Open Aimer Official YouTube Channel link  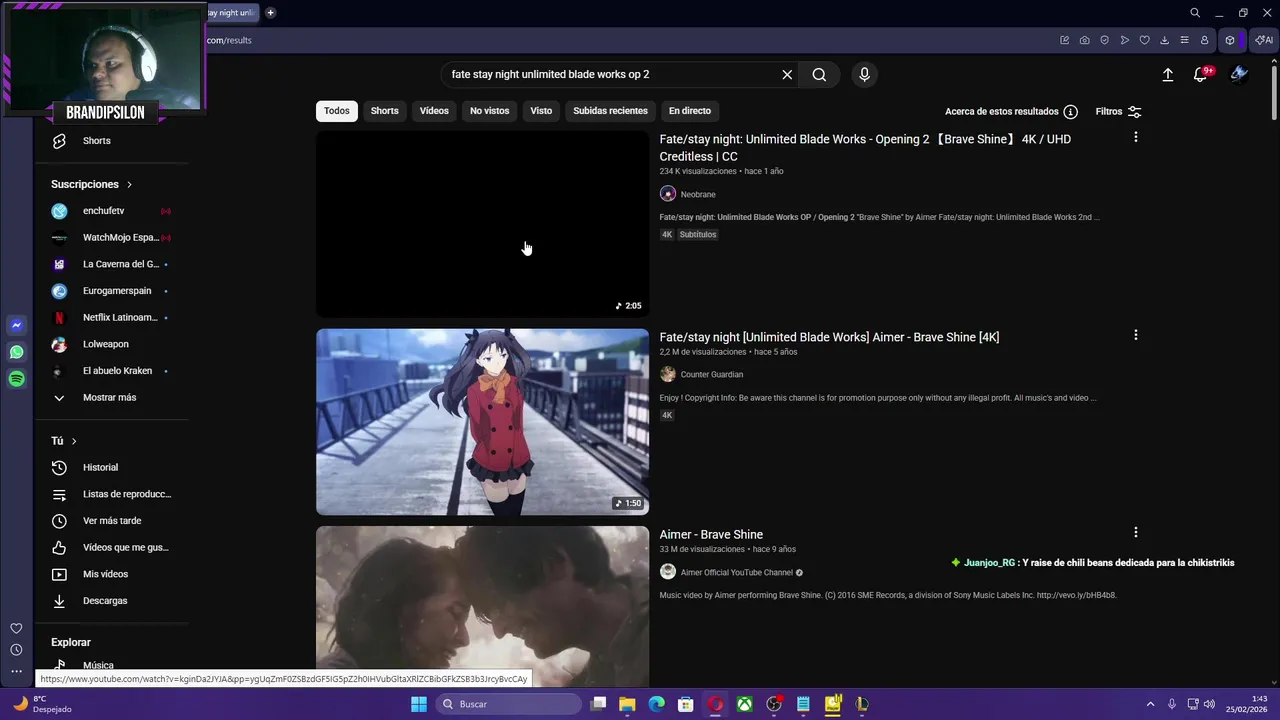click(736, 573)
